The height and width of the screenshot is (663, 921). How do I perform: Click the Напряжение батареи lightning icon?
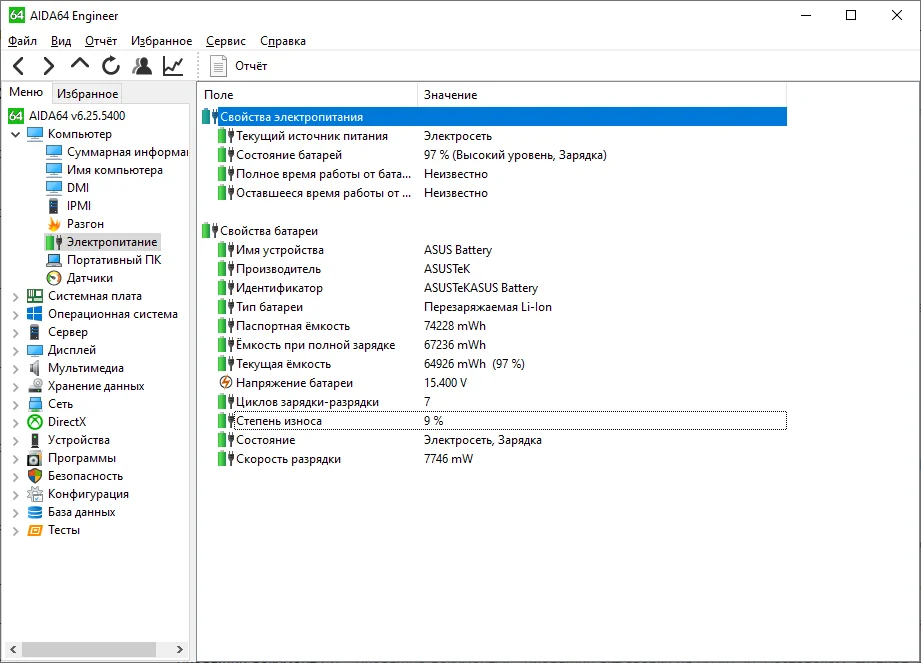226,383
